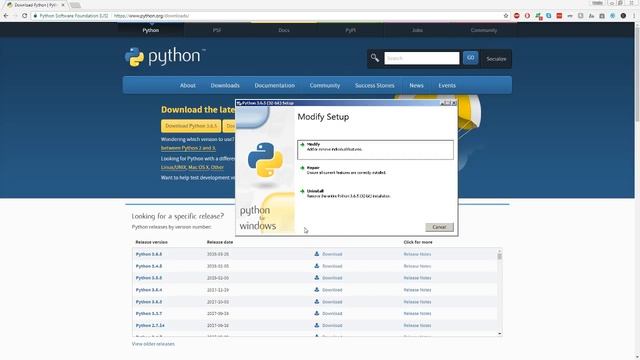Open the Python 3.4.8 release link
Image resolution: width=640 pixels, height=360 pixels.
149,266
